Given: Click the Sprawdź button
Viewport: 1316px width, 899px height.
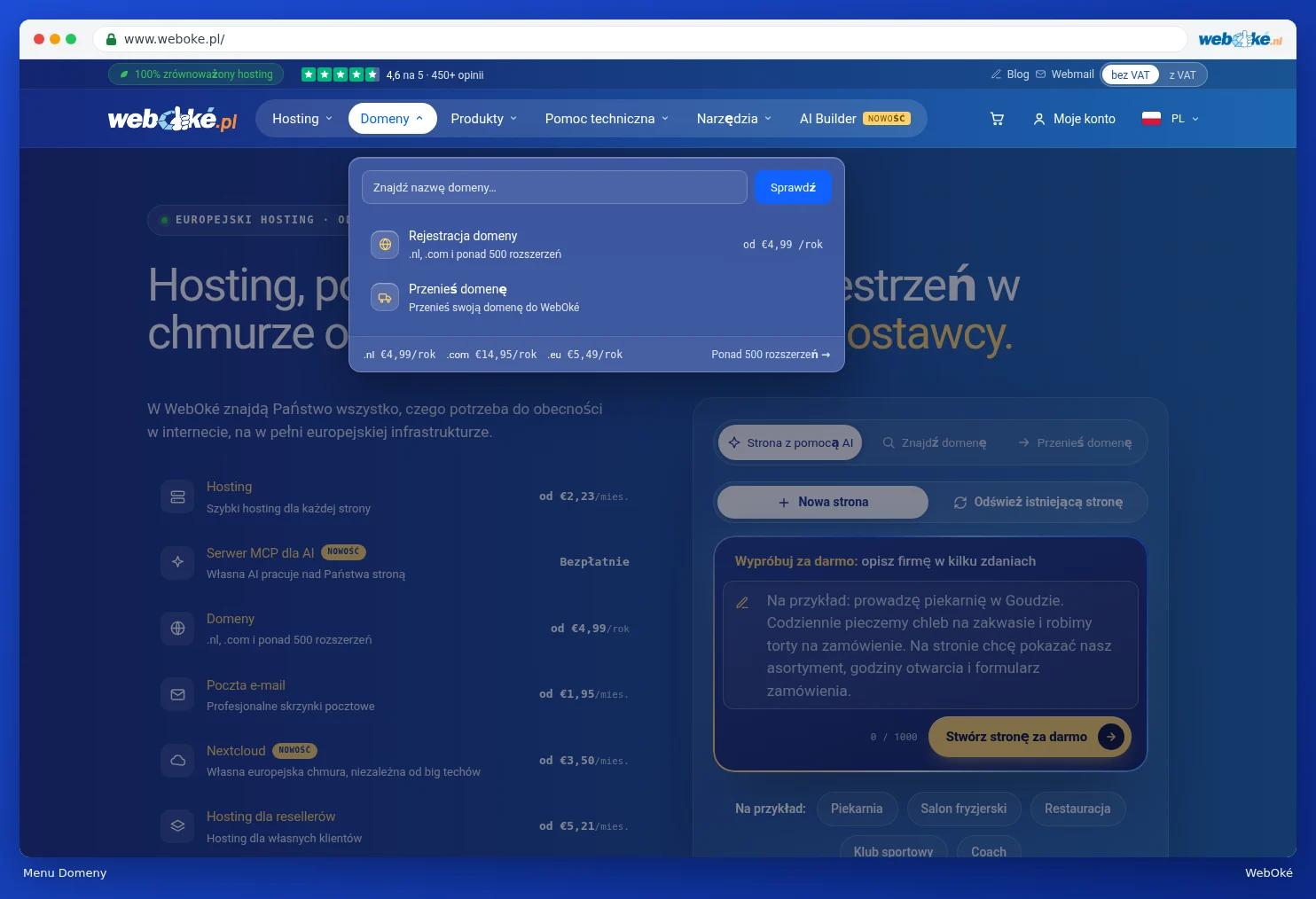Looking at the screenshot, I should point(793,187).
